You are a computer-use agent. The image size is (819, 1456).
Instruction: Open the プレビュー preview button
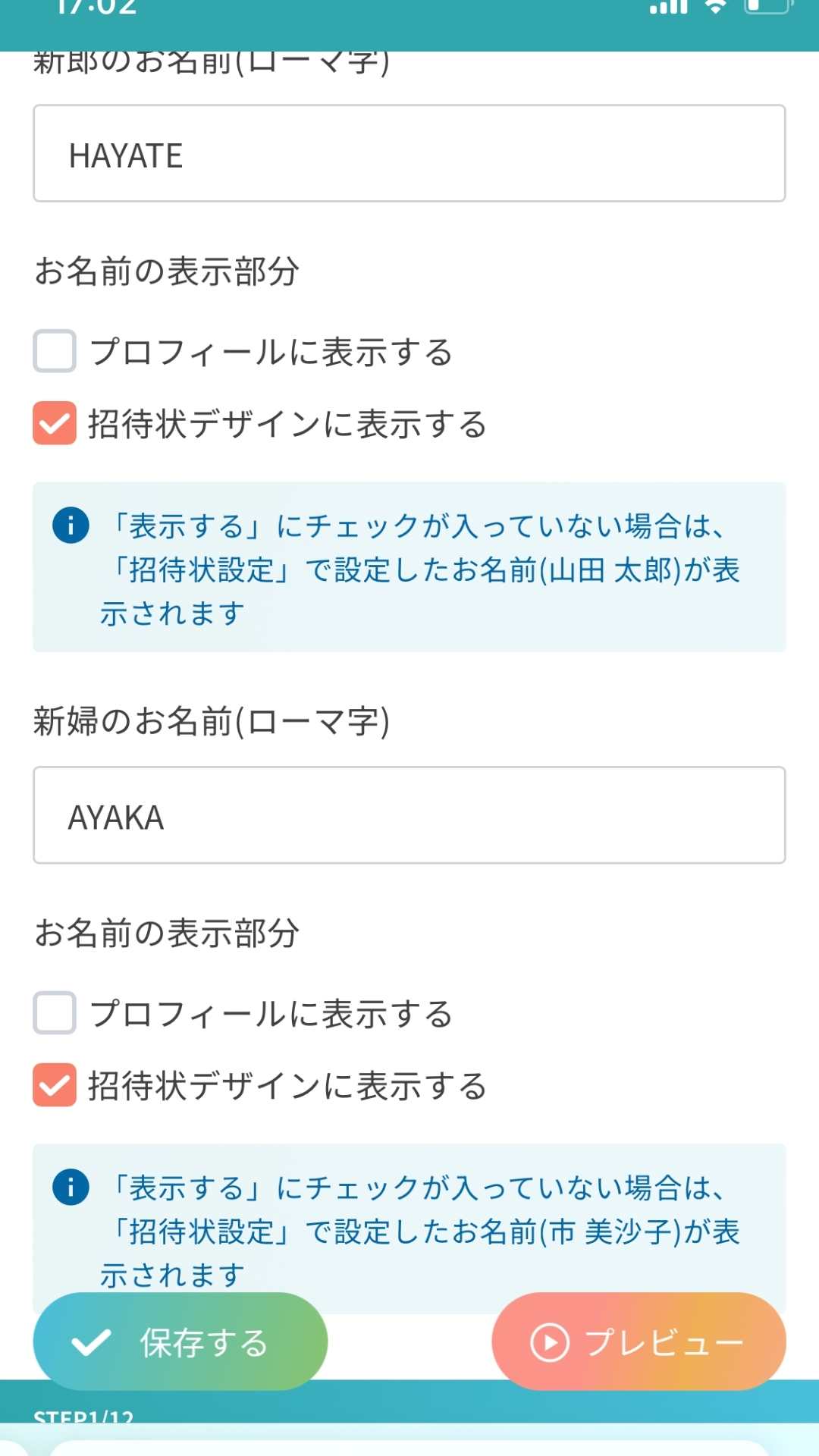pyautogui.click(x=639, y=1341)
